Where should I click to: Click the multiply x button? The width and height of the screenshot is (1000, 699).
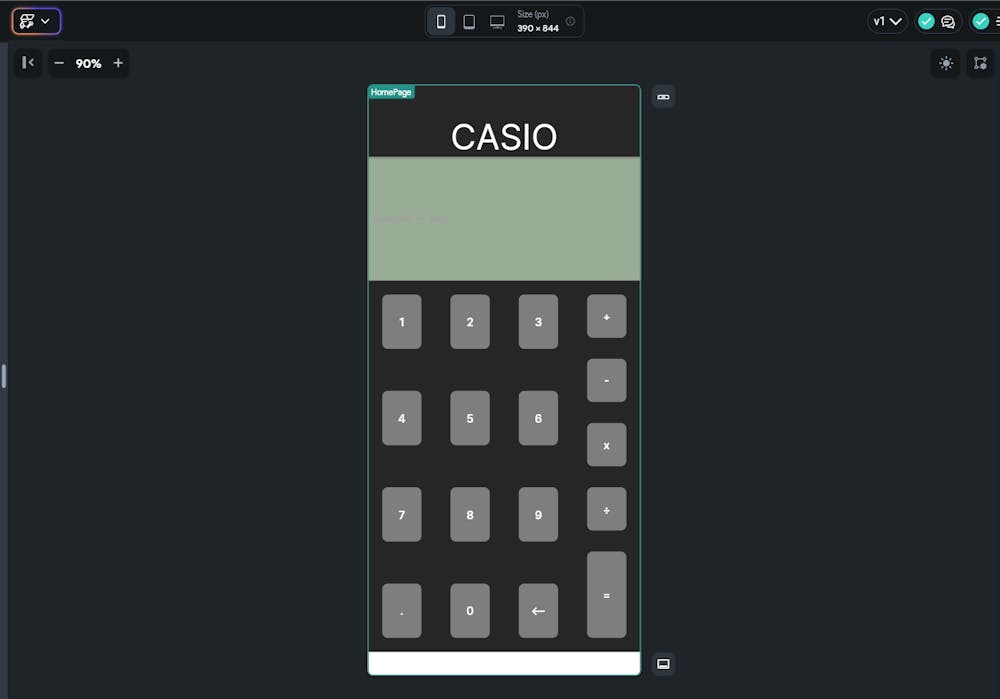(607, 445)
